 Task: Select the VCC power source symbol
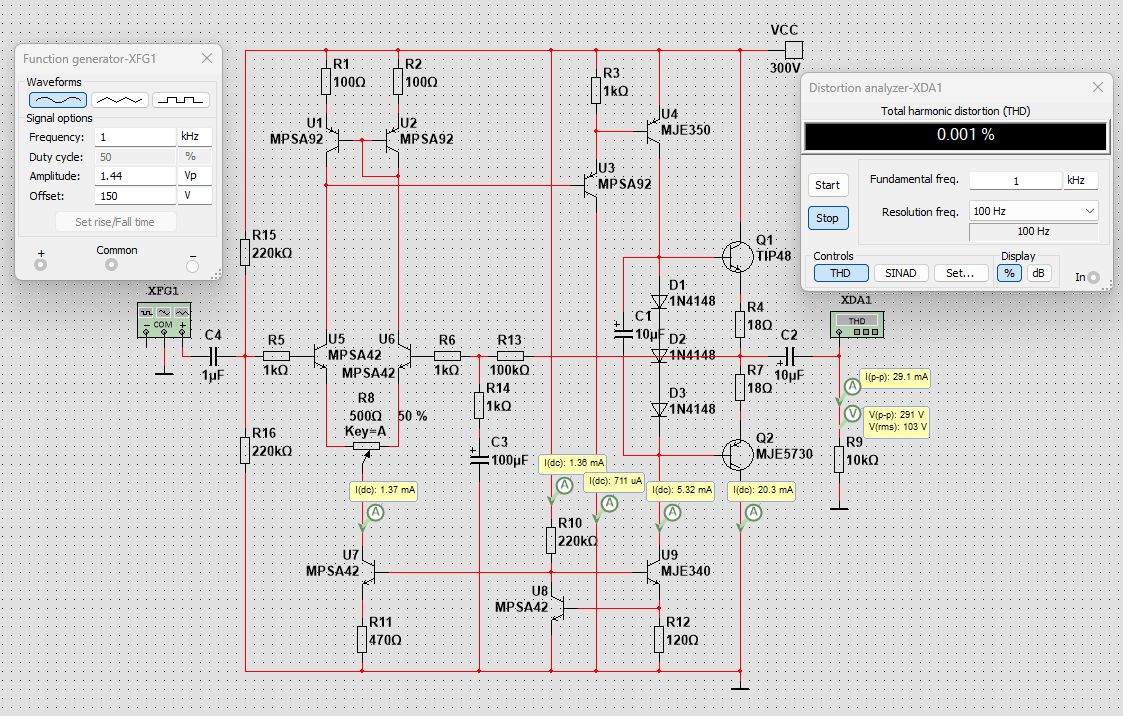coord(794,50)
